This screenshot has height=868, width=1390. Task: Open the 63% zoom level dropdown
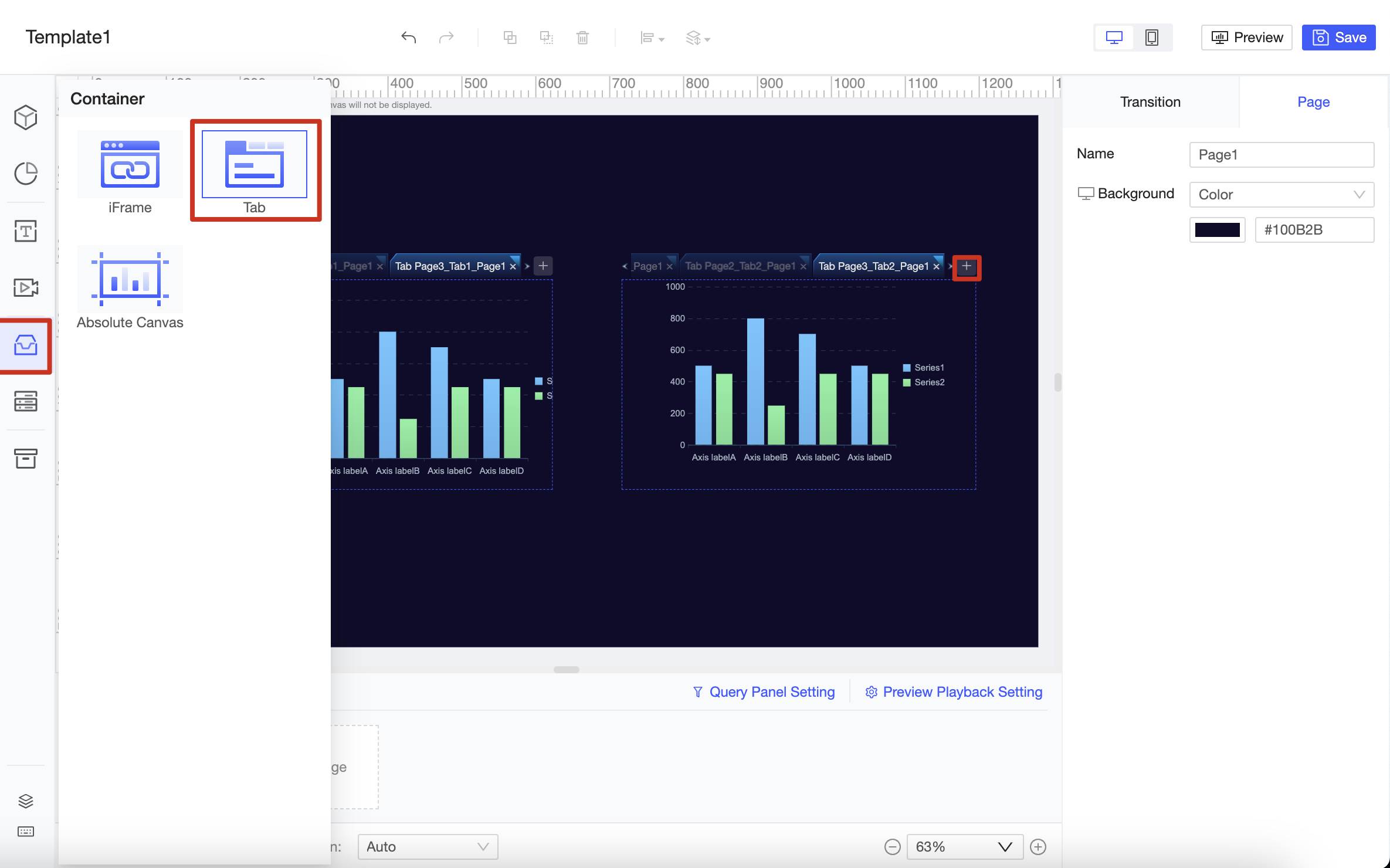click(964, 846)
